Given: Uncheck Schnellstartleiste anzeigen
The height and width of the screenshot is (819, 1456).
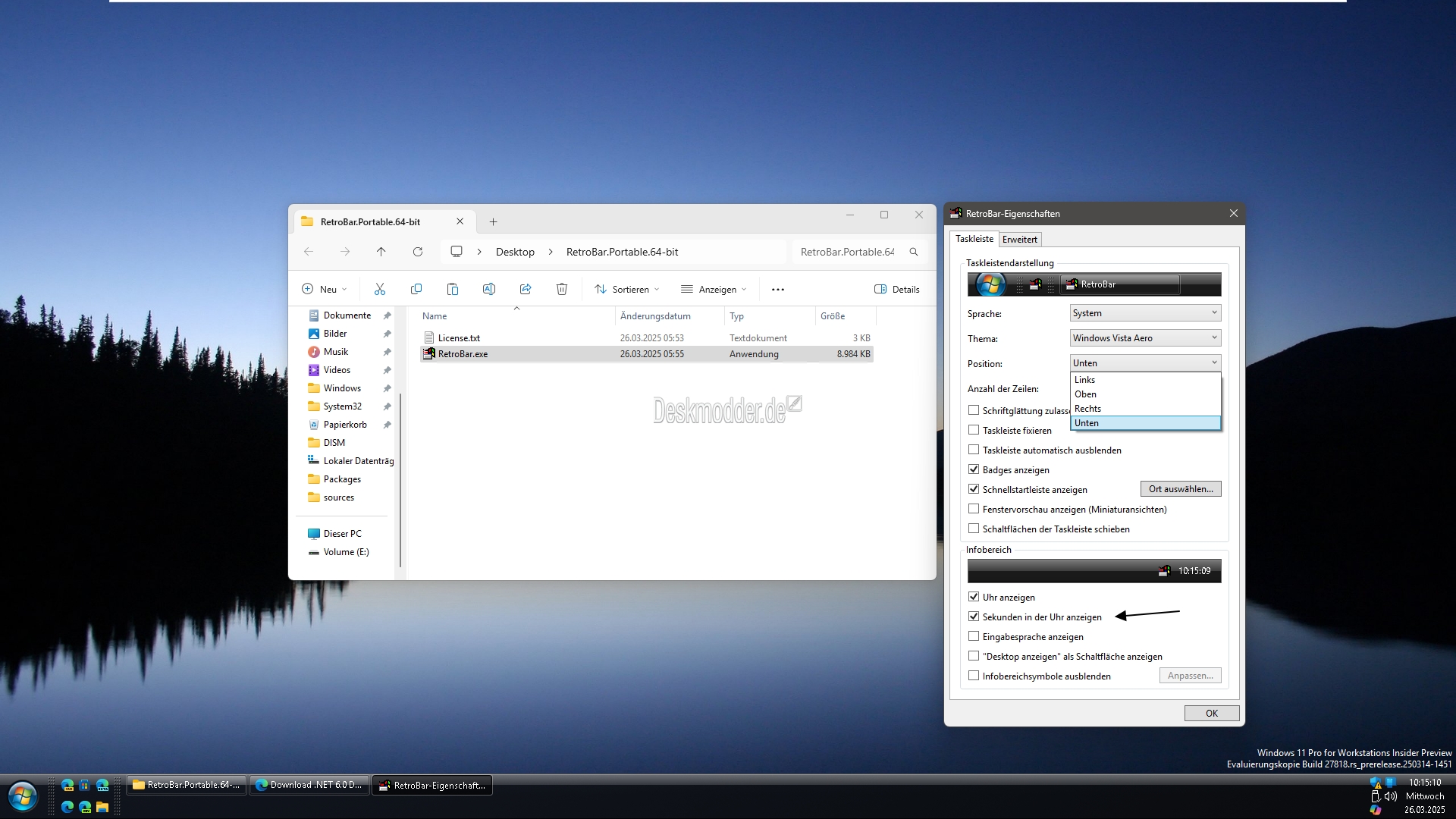Looking at the screenshot, I should click(974, 489).
